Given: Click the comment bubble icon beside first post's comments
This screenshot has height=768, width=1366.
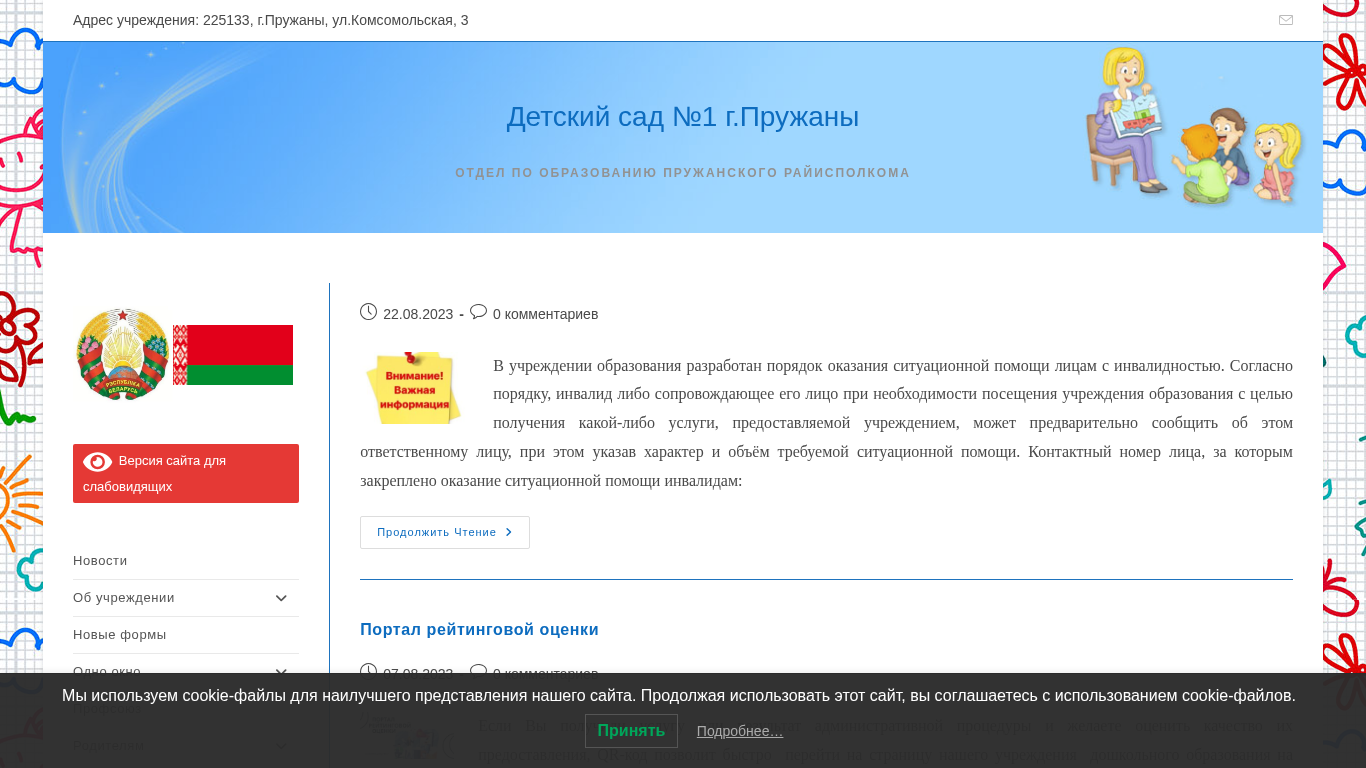Looking at the screenshot, I should [x=478, y=312].
